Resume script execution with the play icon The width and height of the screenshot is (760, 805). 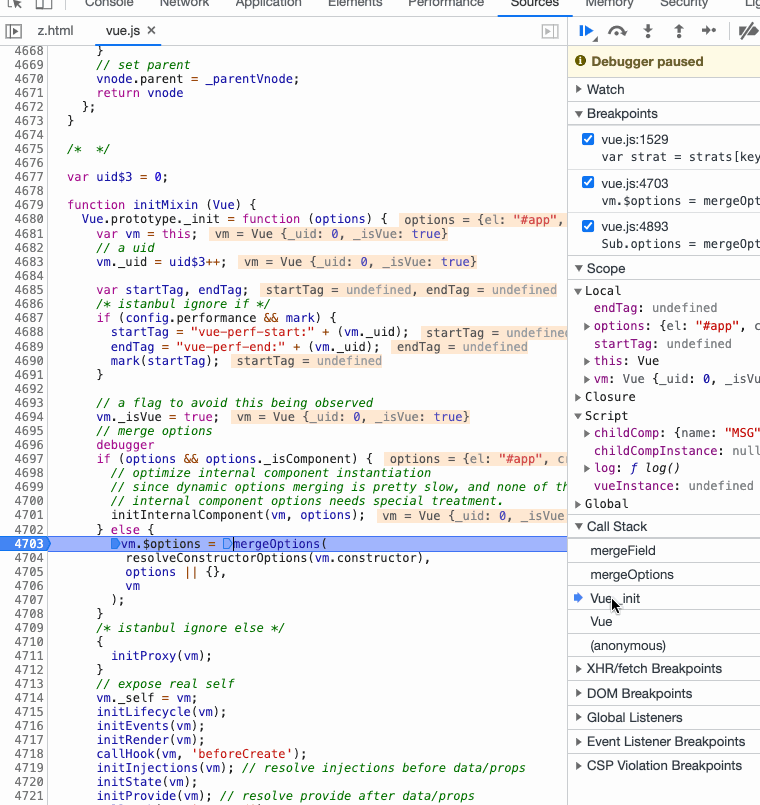click(x=586, y=31)
